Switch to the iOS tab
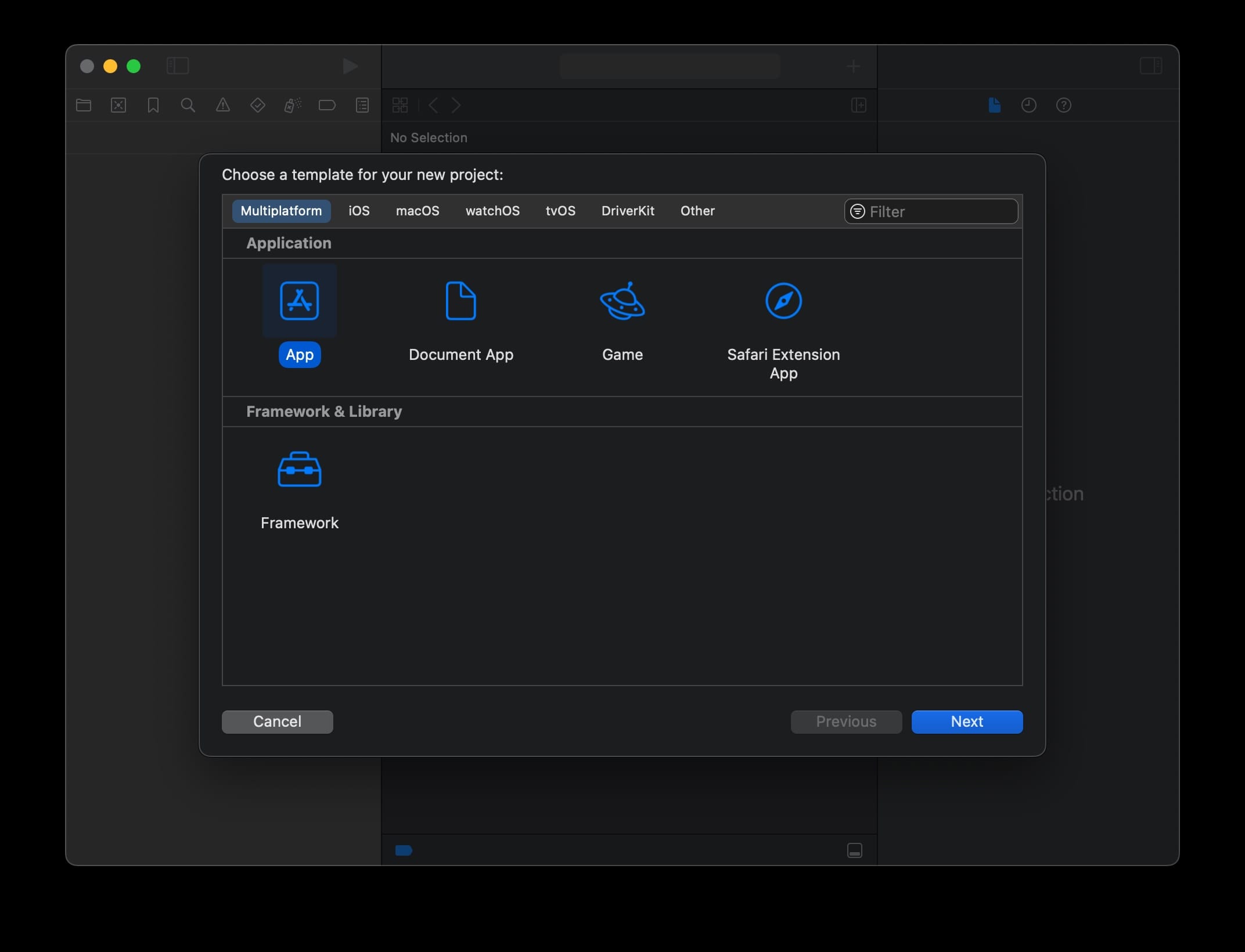The image size is (1245, 952). coord(358,210)
